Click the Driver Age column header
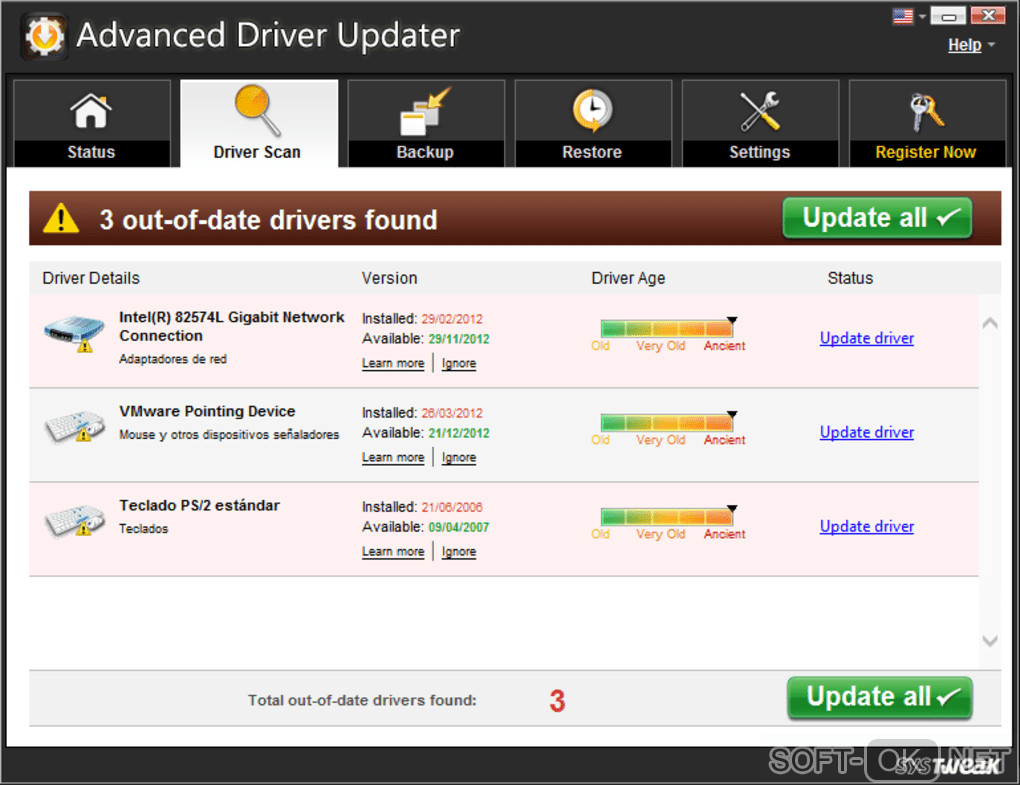The height and width of the screenshot is (785, 1020). pyautogui.click(x=628, y=278)
